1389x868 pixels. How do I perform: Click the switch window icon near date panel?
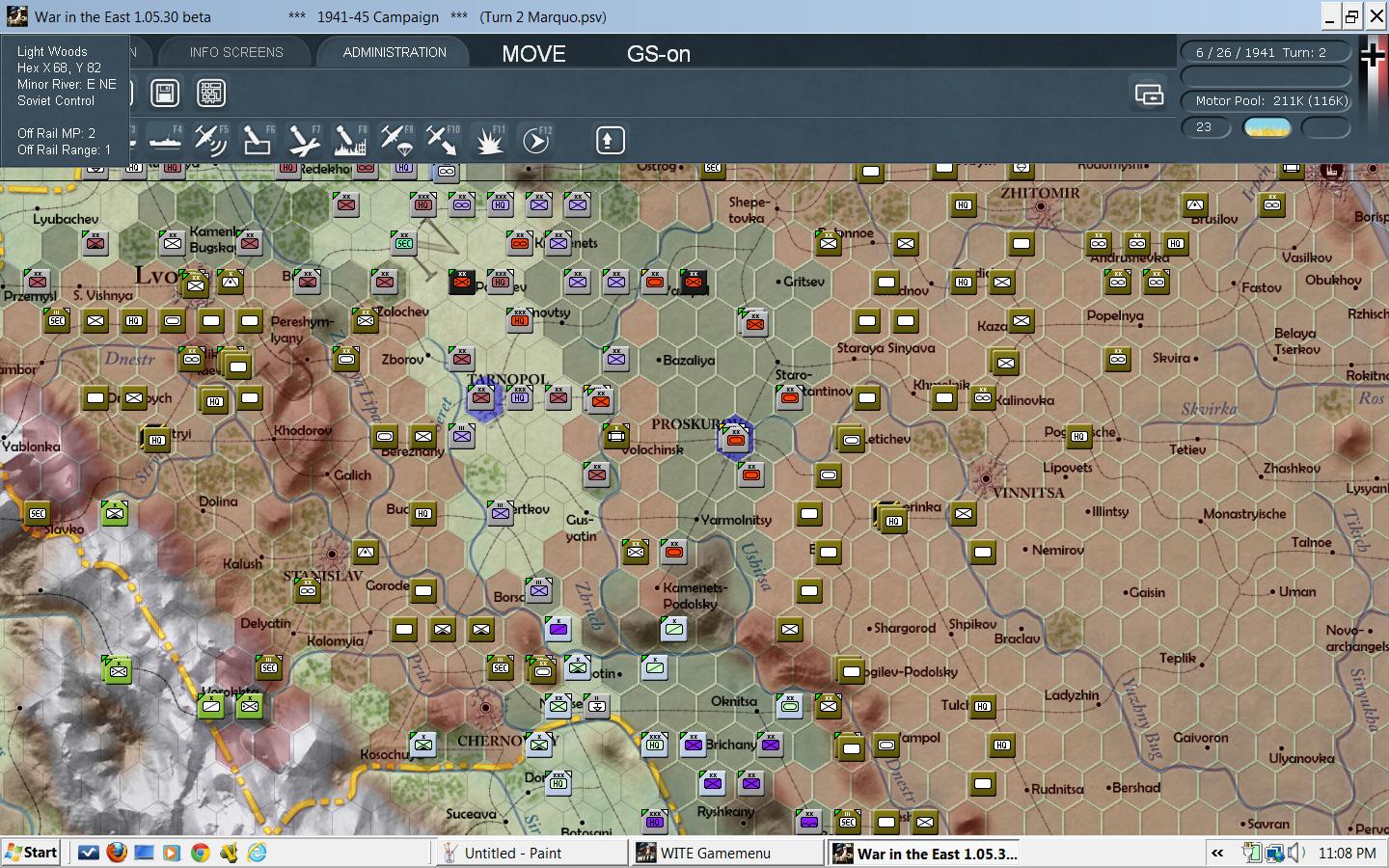click(x=1149, y=94)
